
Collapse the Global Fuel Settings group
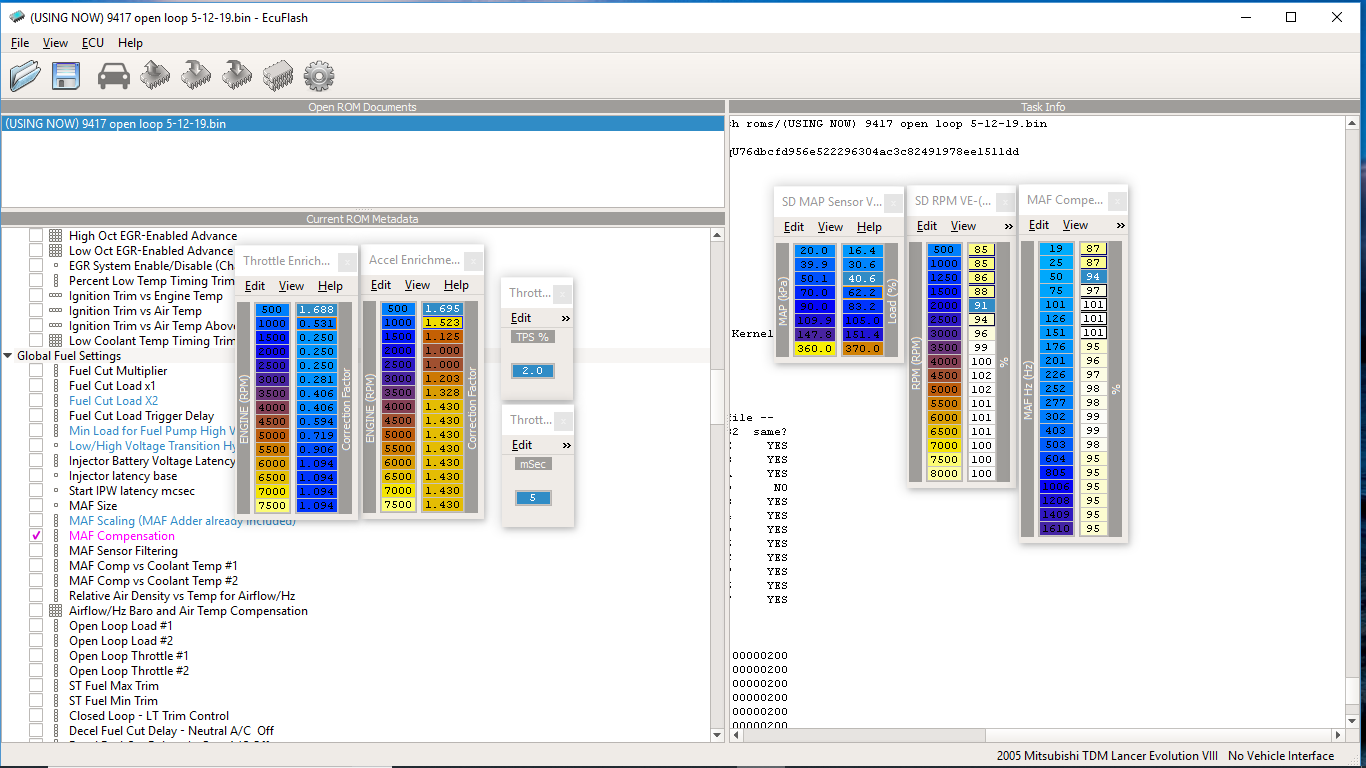[9, 356]
